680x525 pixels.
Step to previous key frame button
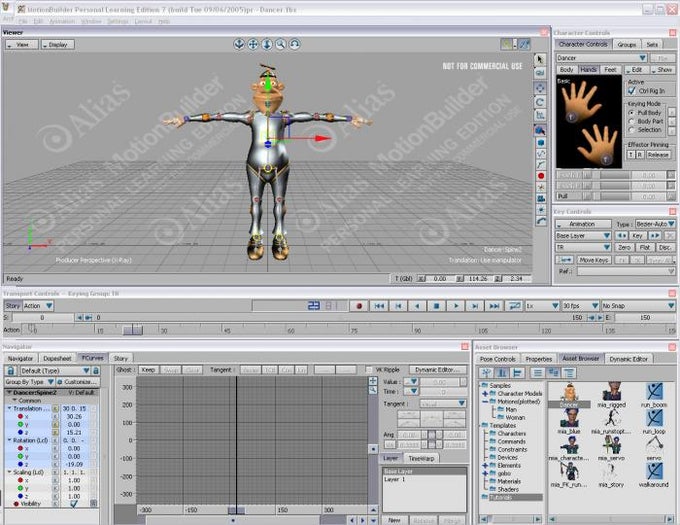(398, 306)
